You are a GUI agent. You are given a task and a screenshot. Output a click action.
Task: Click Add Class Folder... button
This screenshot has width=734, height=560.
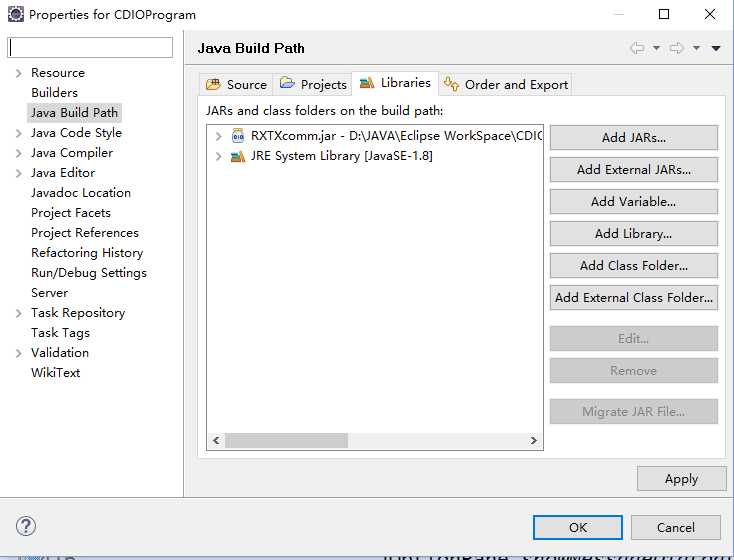(x=634, y=265)
